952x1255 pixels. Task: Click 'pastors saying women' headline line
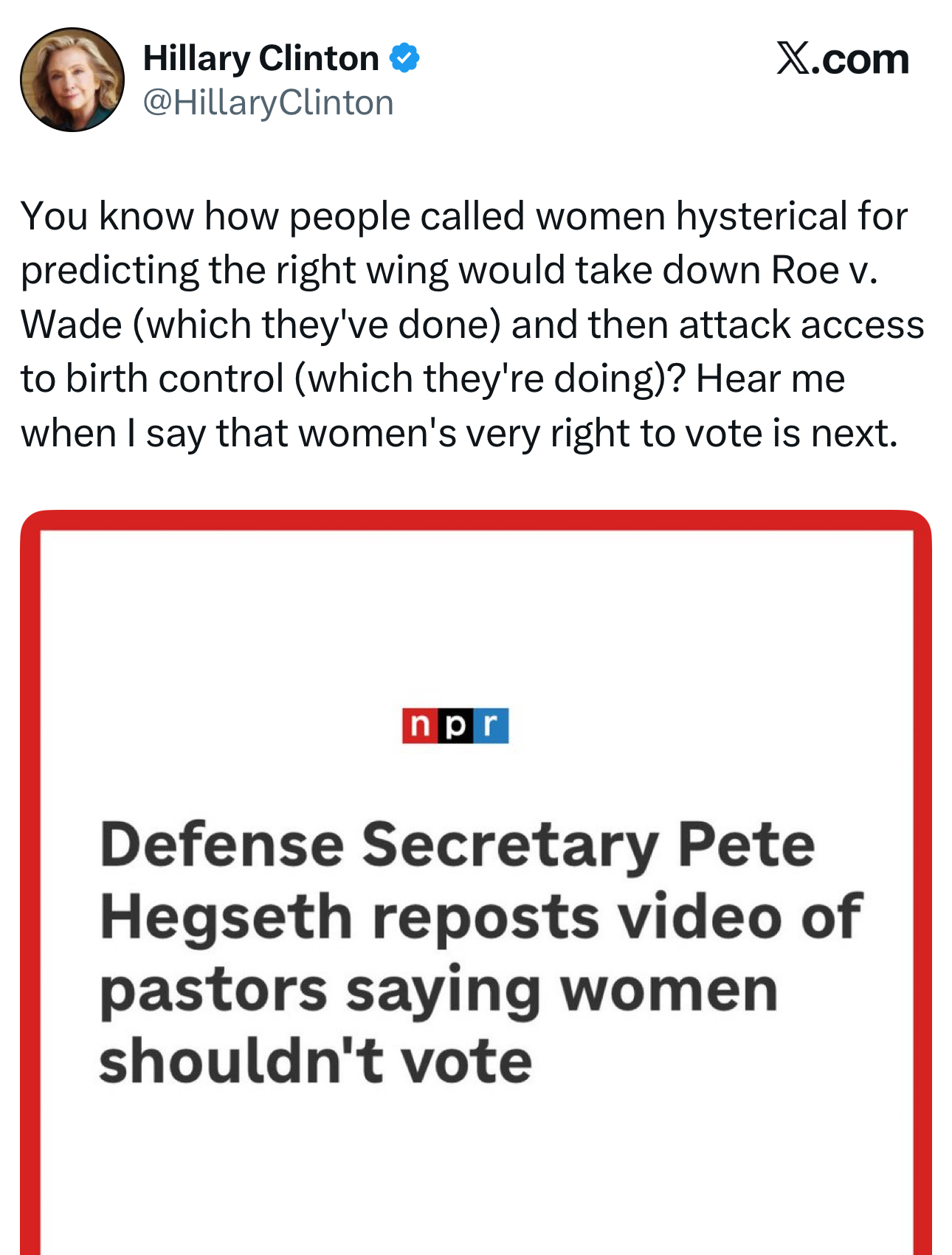coord(439,990)
